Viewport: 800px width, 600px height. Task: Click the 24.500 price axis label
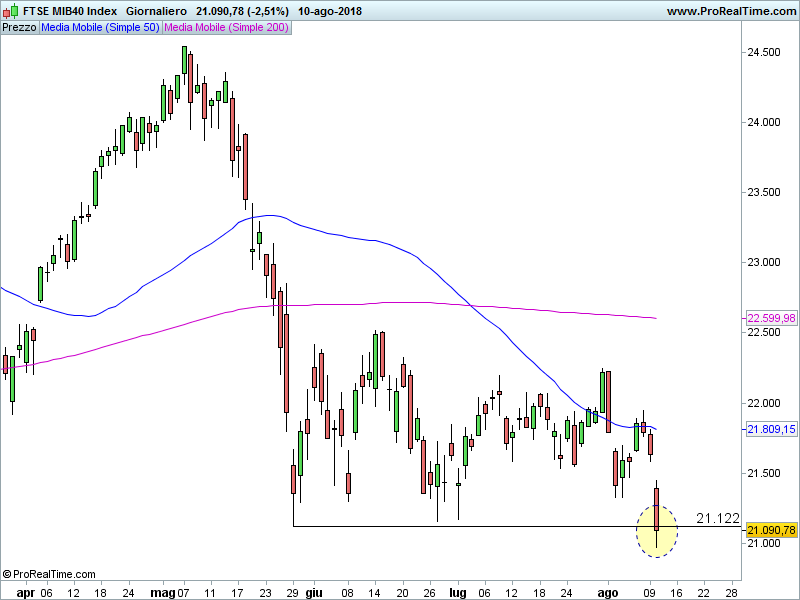click(764, 52)
